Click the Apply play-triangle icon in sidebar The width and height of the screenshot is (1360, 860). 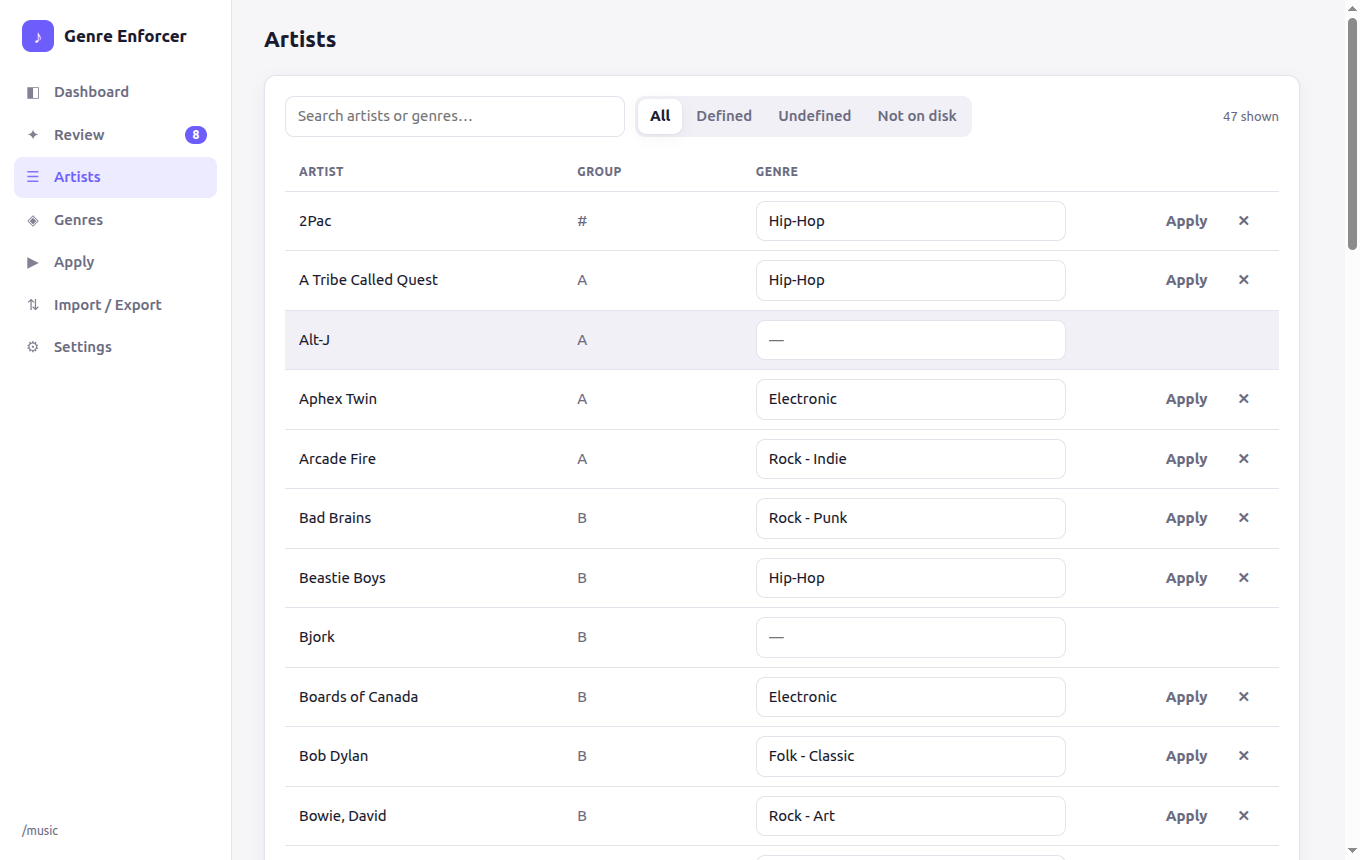[33, 262]
